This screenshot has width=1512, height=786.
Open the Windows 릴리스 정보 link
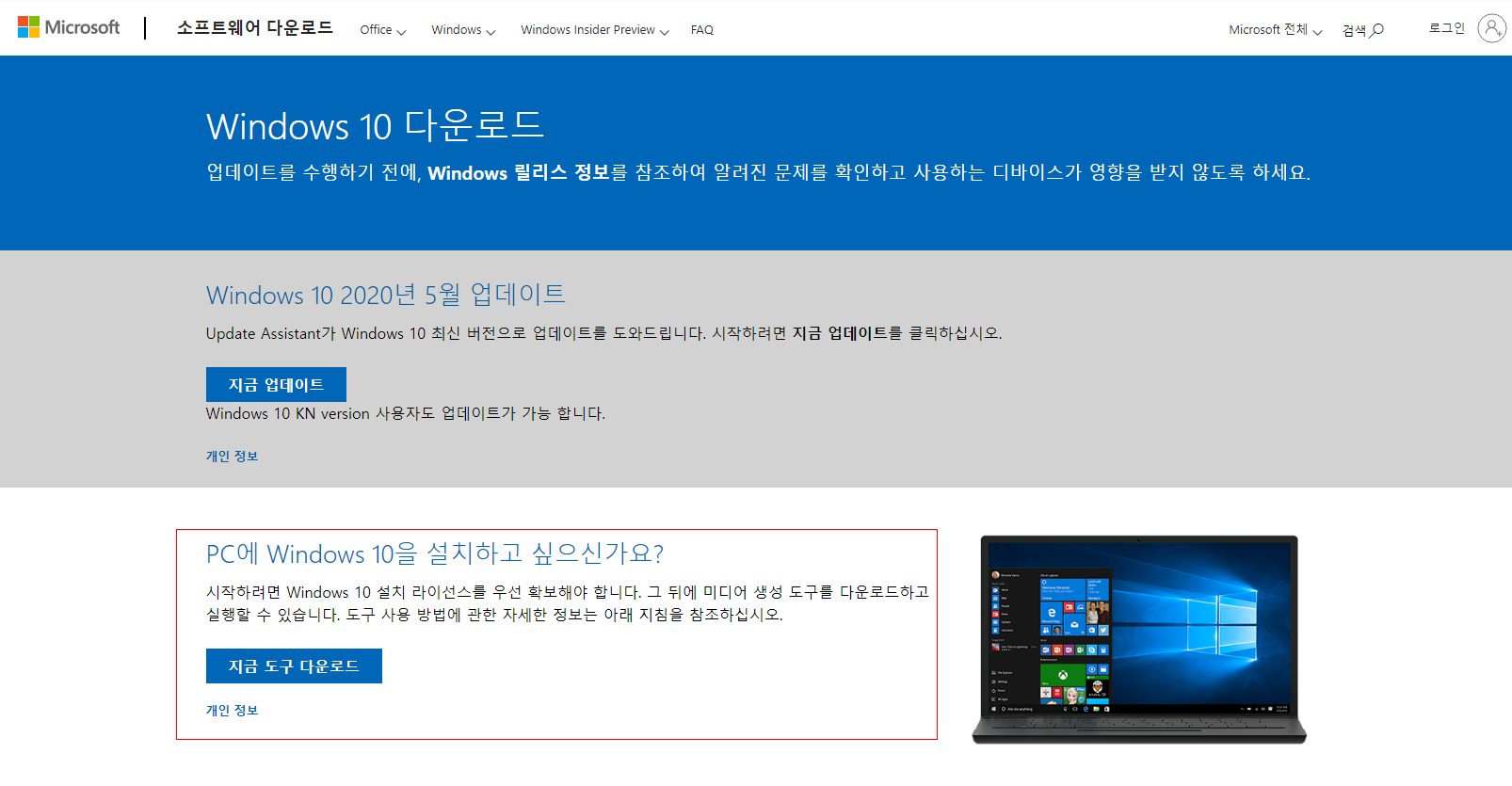pyautogui.click(x=519, y=172)
